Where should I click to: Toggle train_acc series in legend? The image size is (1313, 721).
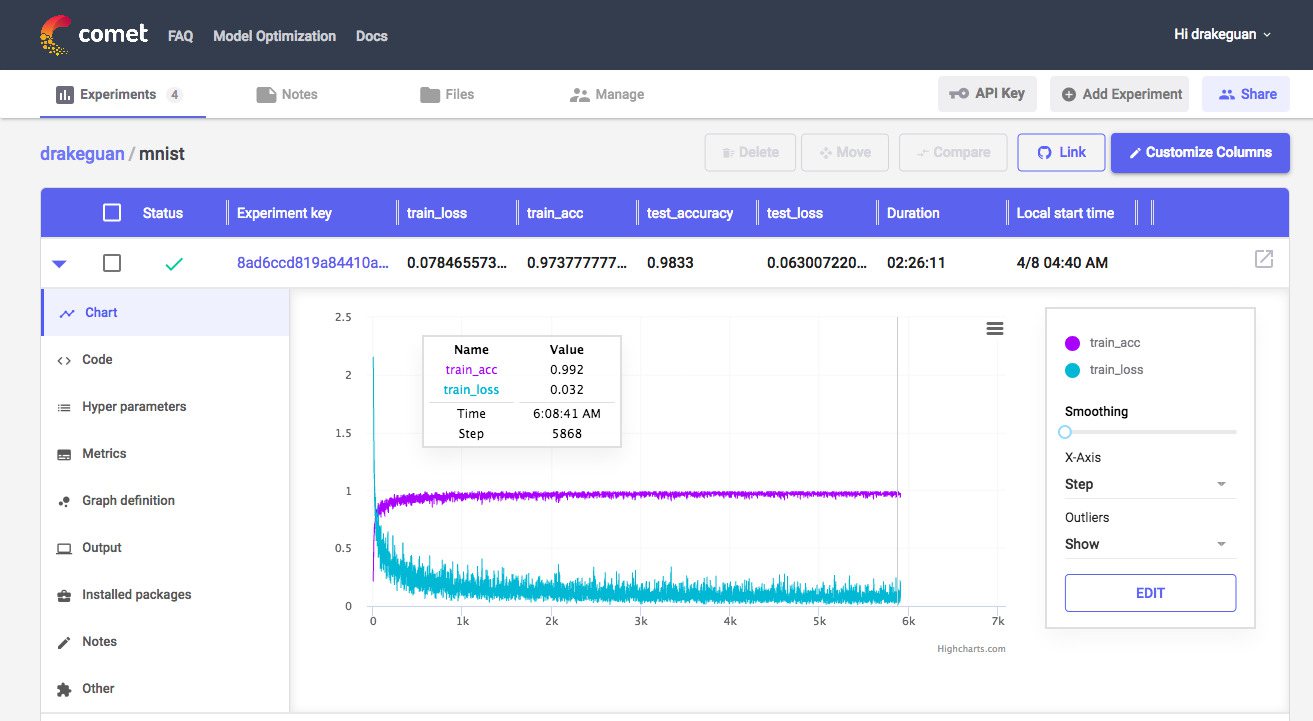[x=1103, y=343]
